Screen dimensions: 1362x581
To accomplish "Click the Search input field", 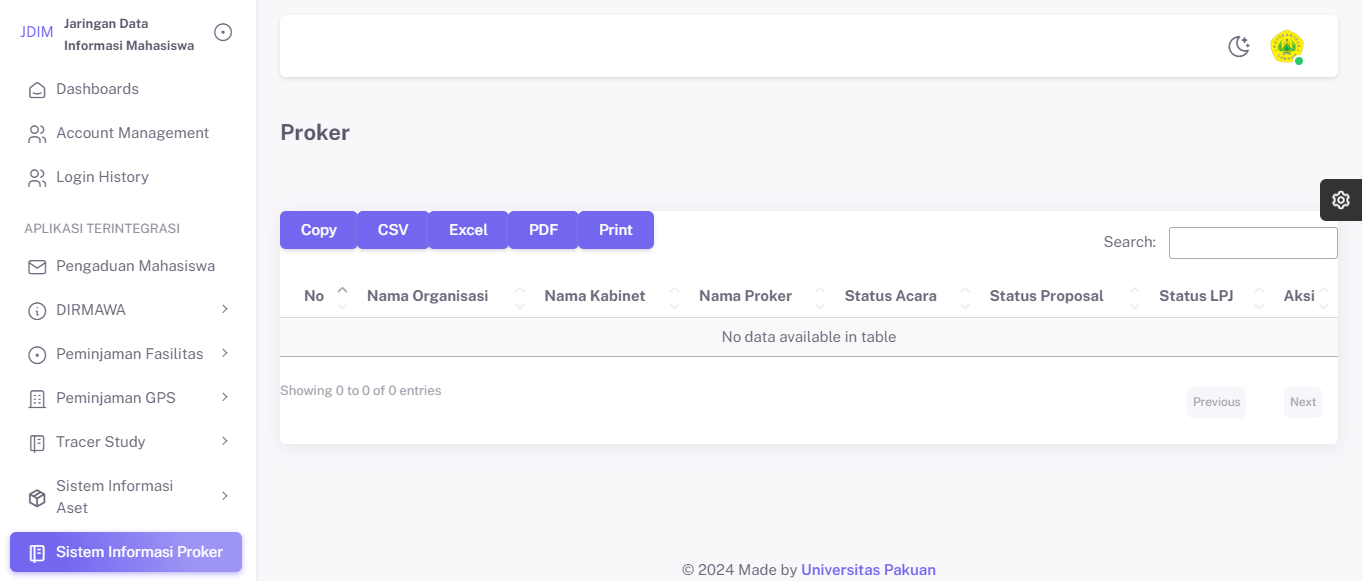I will (1252, 243).
